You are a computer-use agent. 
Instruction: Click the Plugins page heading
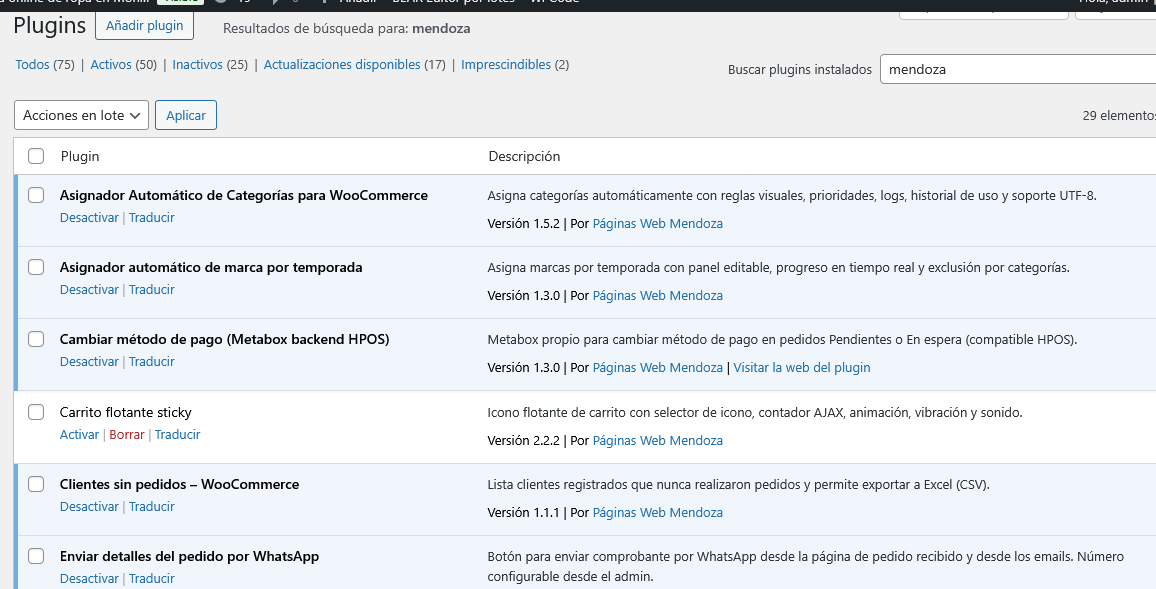tap(49, 25)
